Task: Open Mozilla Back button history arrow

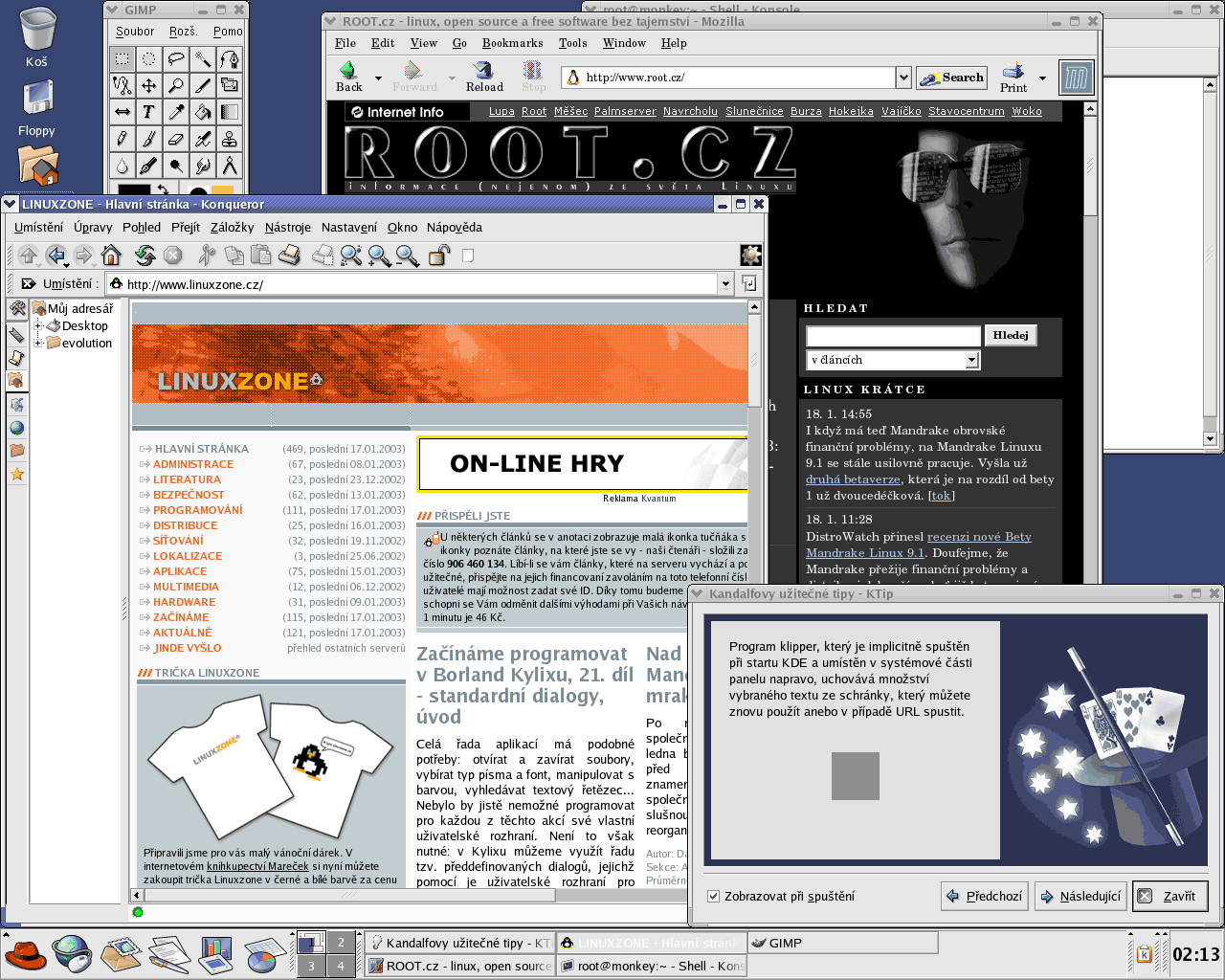Action: (x=378, y=78)
